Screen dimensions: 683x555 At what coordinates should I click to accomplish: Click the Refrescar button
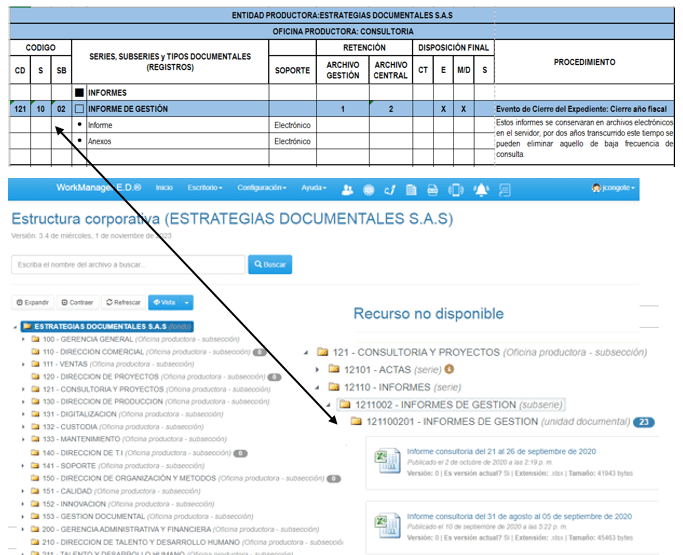point(123,302)
